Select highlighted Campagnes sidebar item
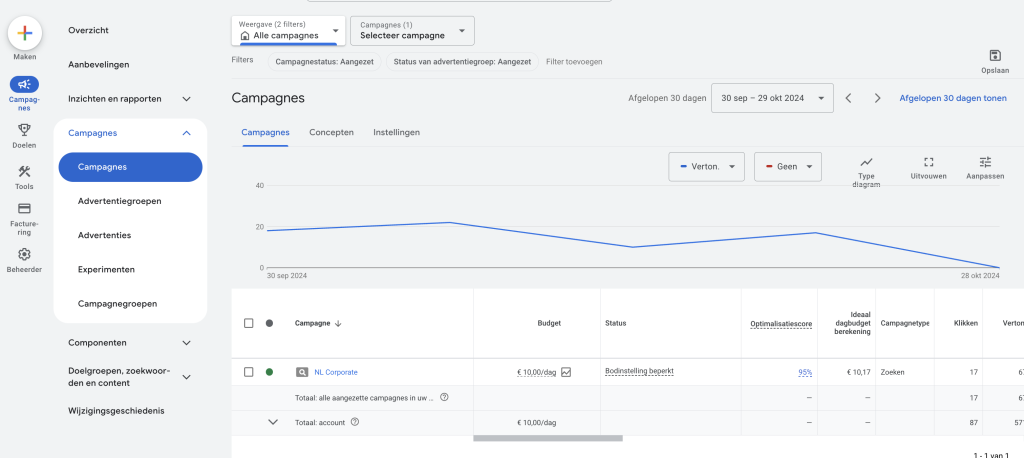The width and height of the screenshot is (1024, 458). [131, 167]
